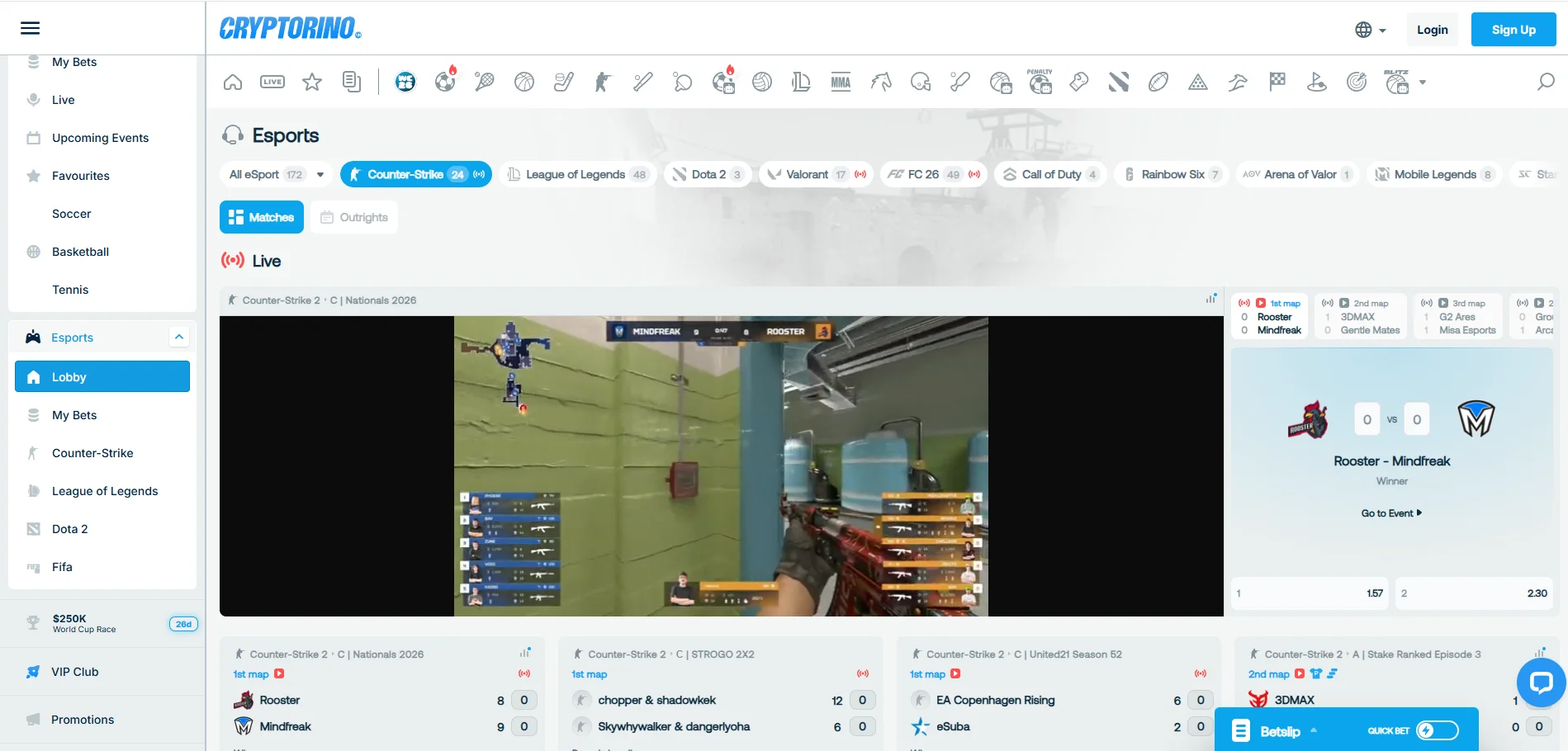Go to sportsbook home icon
The height and width of the screenshot is (751, 1568).
[233, 82]
